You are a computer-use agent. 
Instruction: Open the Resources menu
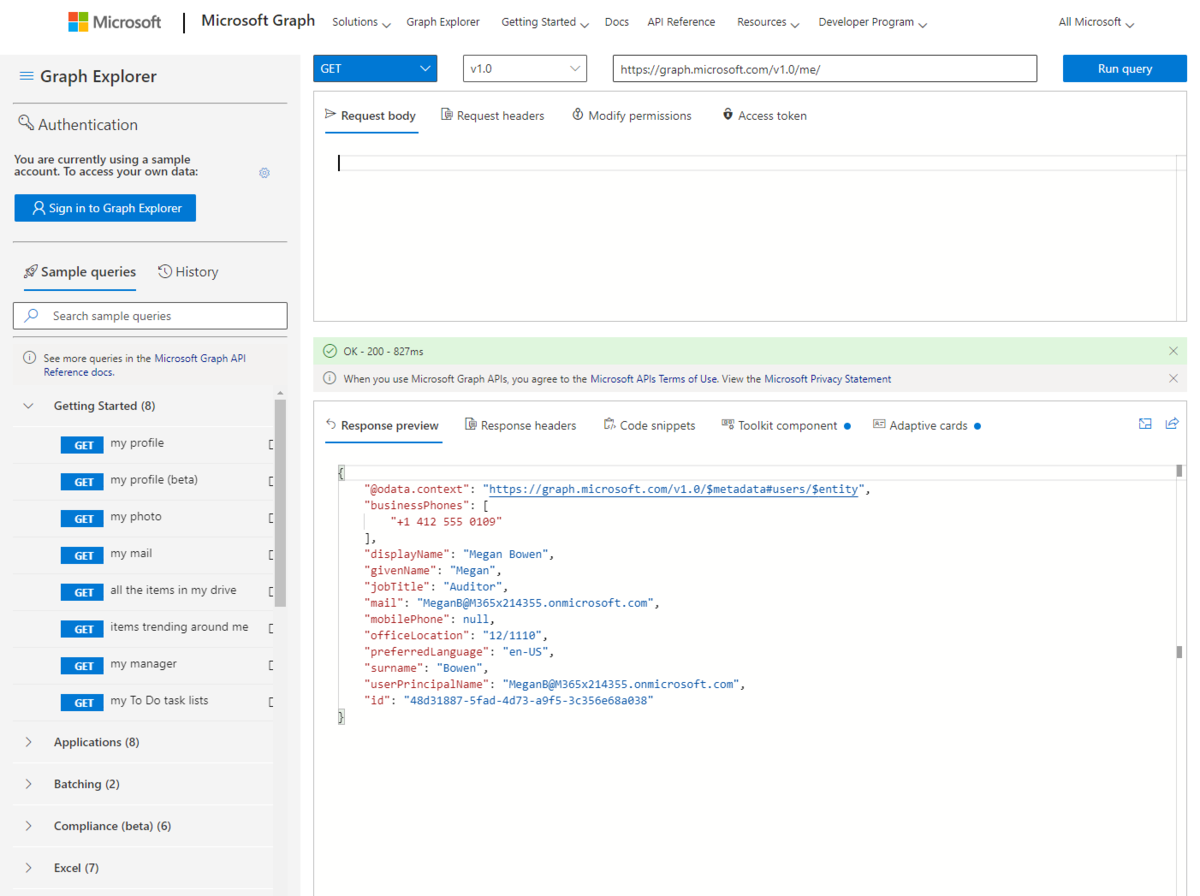coord(768,22)
